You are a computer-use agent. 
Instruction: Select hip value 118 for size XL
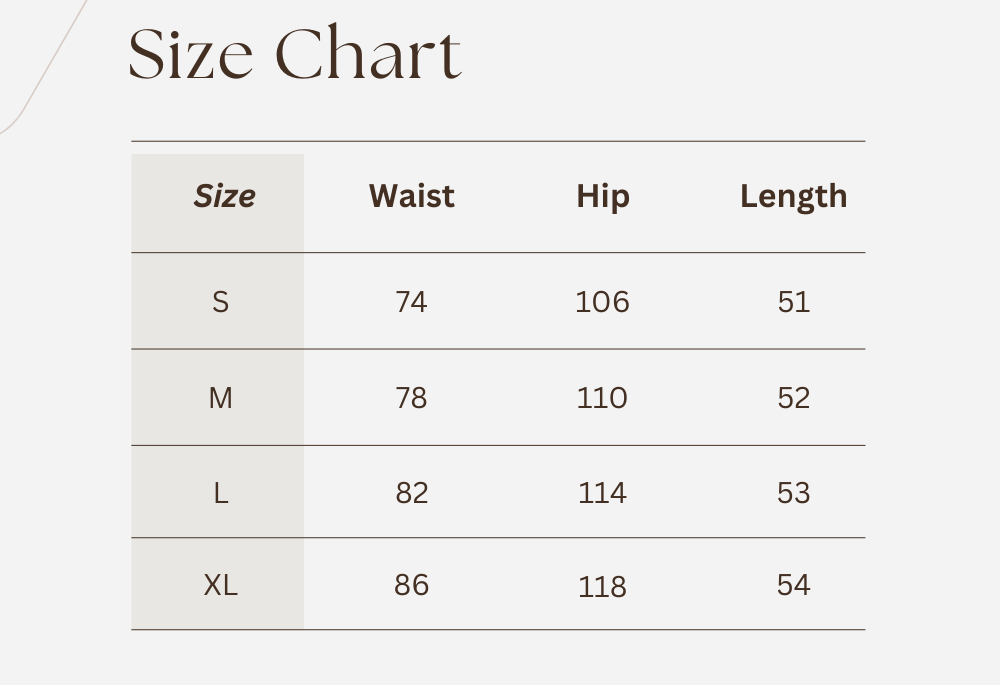(x=603, y=587)
